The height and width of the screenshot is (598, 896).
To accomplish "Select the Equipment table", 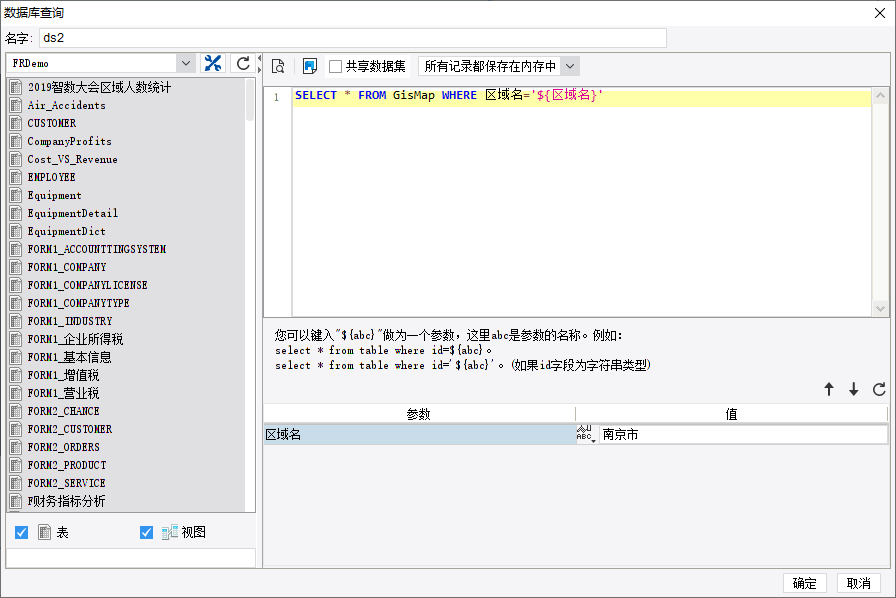I will pos(54,195).
